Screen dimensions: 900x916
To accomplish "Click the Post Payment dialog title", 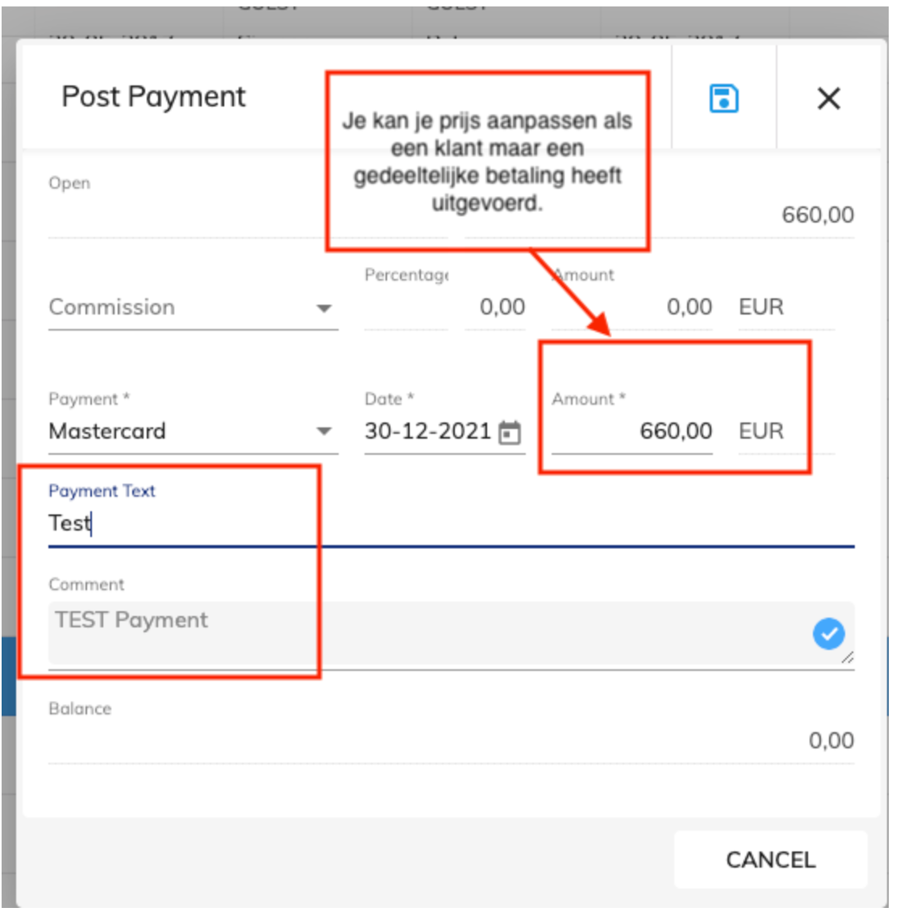I will point(154,97).
